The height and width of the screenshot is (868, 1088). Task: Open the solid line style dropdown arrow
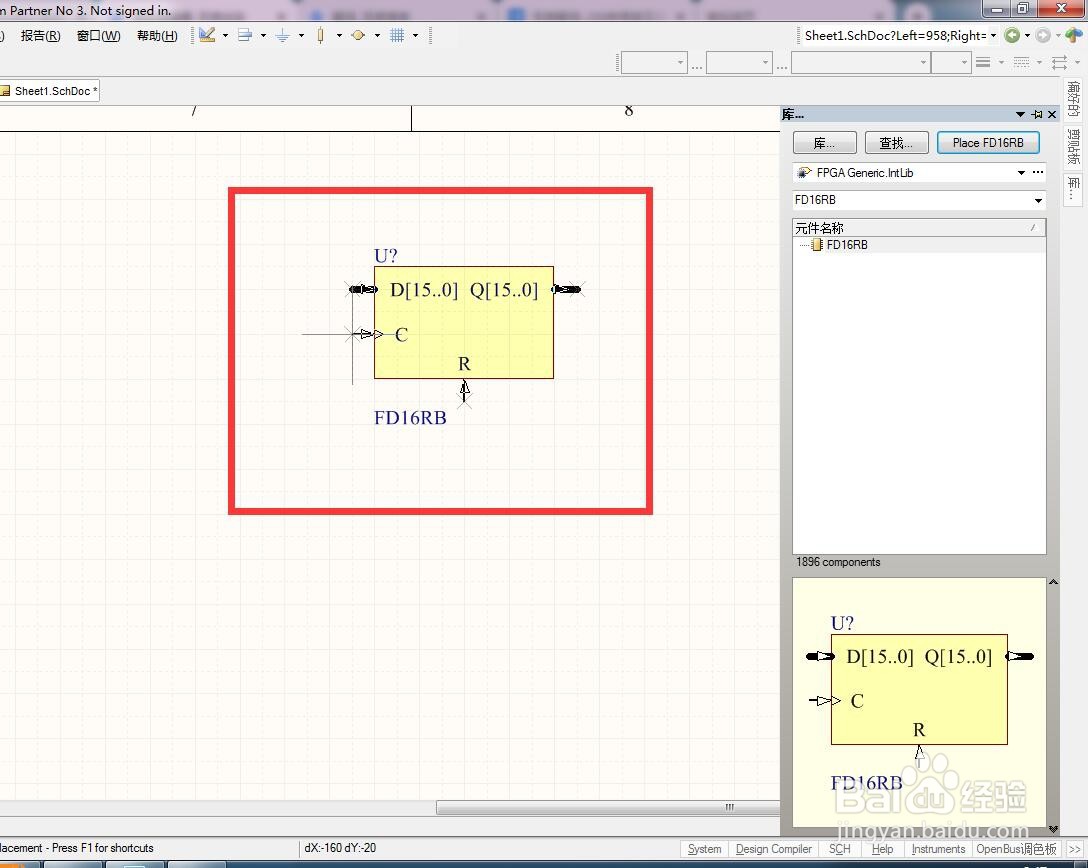pos(1001,62)
